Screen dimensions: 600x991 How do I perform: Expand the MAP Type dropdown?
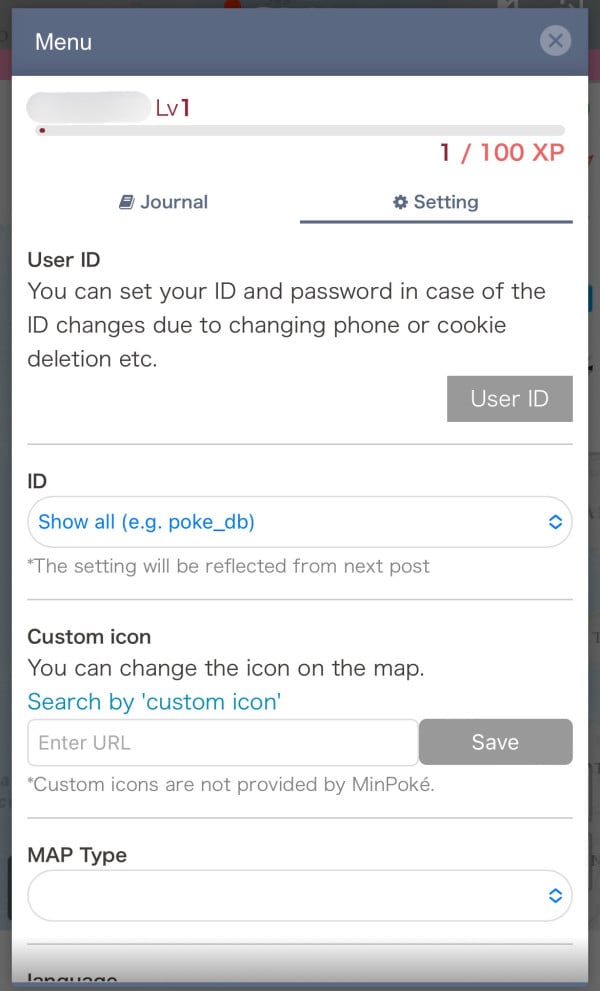tap(290, 895)
